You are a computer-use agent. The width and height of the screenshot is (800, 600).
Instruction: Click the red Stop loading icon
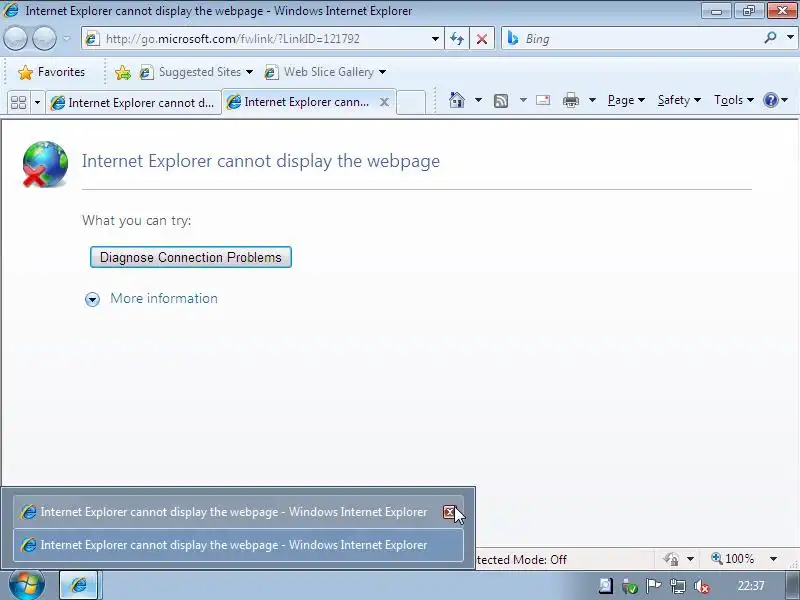(482, 39)
